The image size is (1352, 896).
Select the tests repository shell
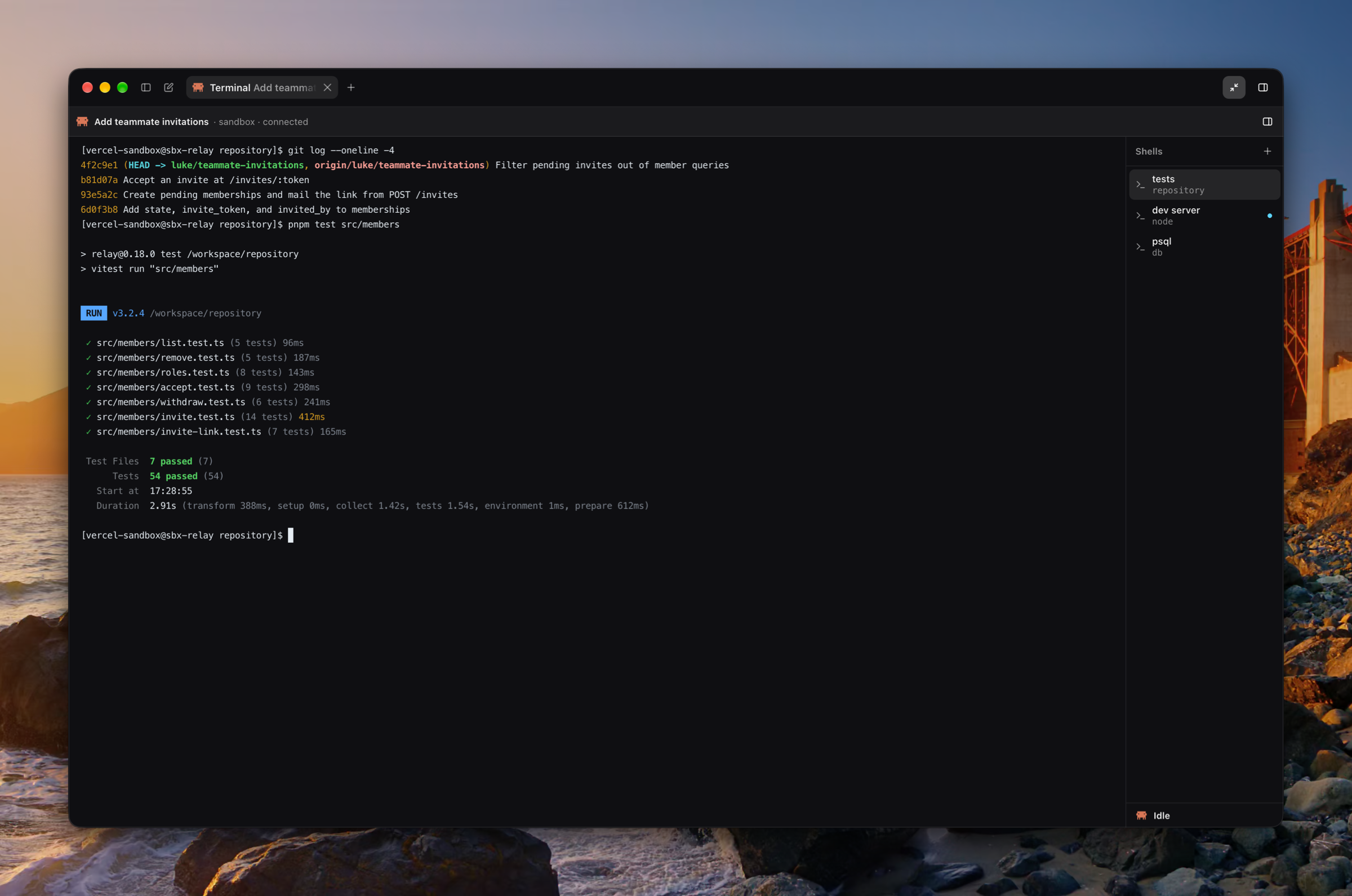pyautogui.click(x=1204, y=185)
